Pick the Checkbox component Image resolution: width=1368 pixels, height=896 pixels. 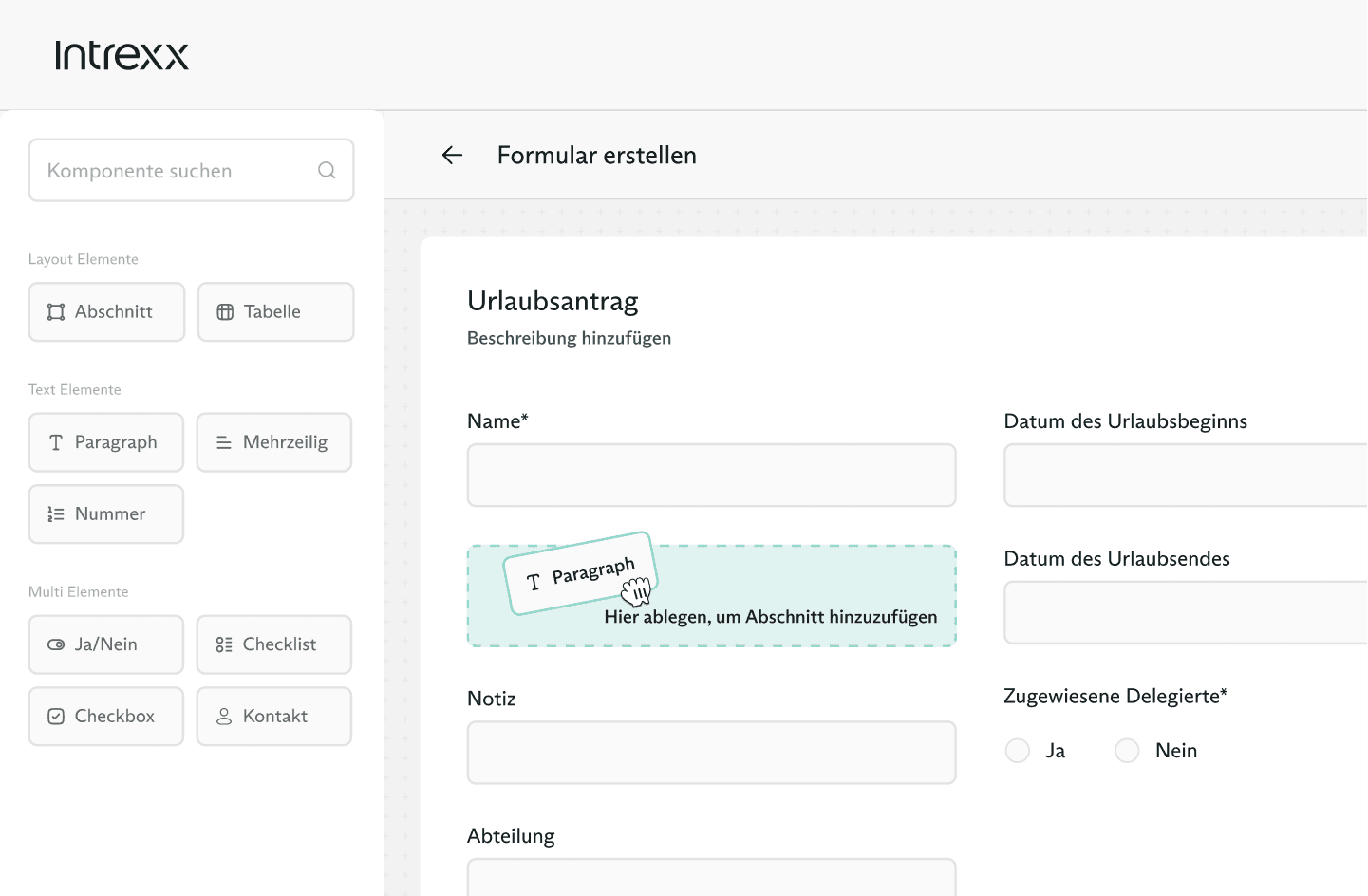pyautogui.click(x=106, y=717)
